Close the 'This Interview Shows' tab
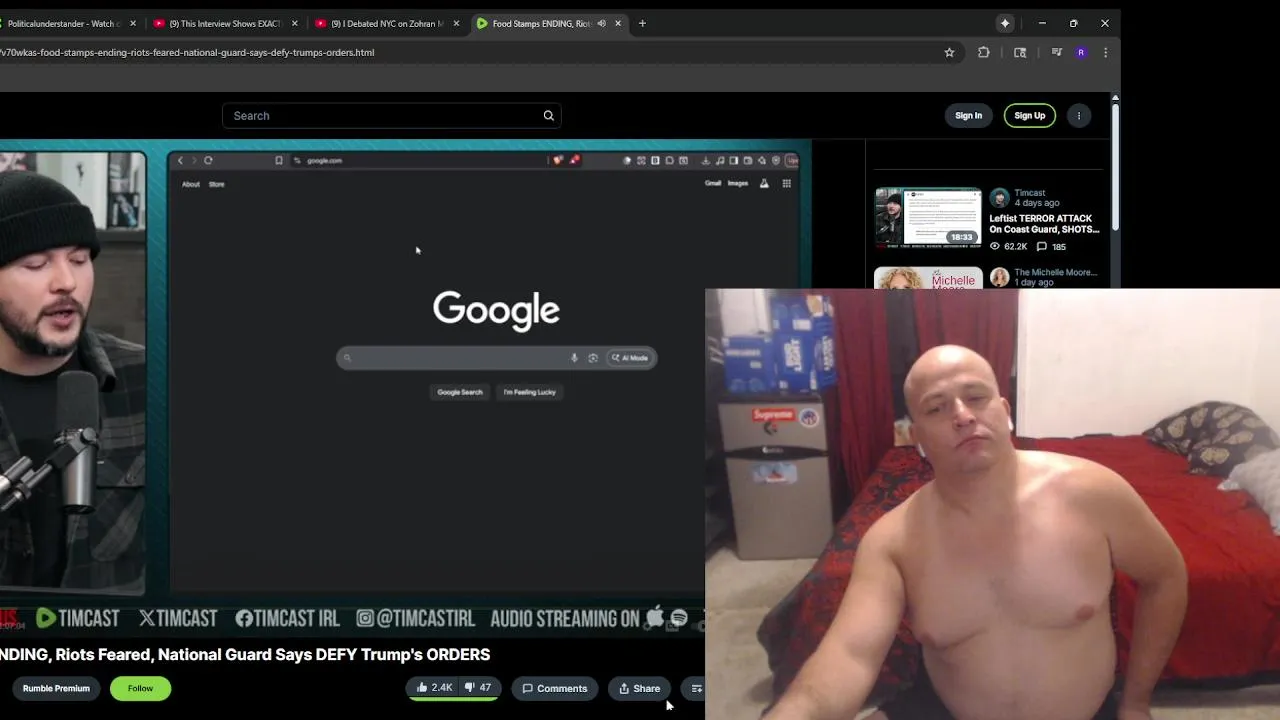The height and width of the screenshot is (720, 1280). [x=294, y=23]
